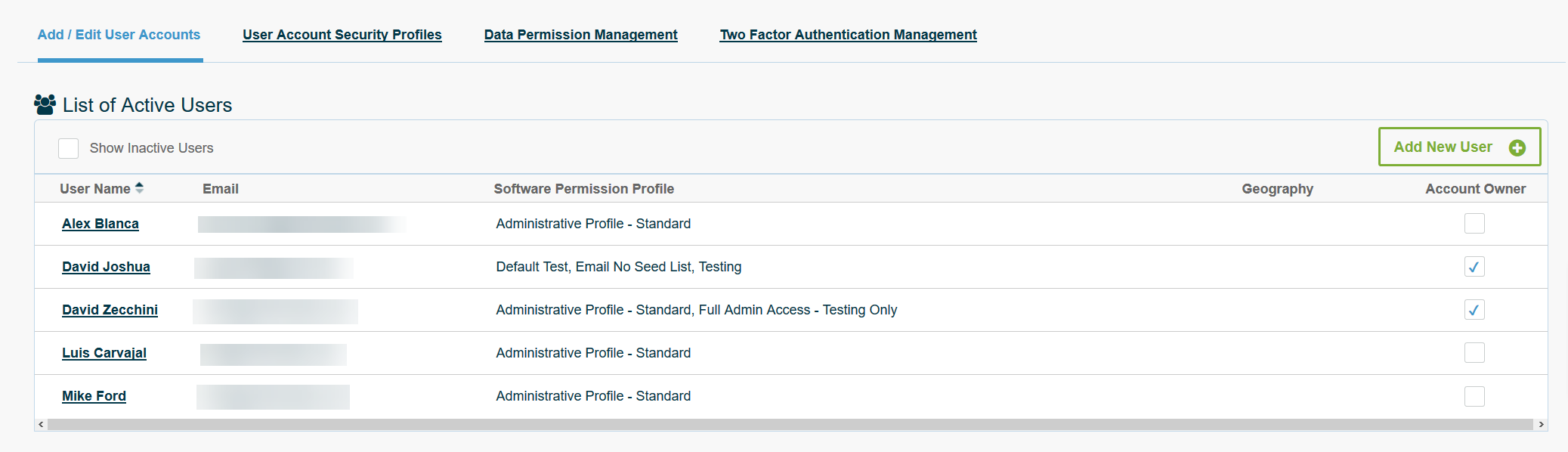This screenshot has height=452, width=1568.
Task: Open the Two Factor Authentication Management tab
Action: click(x=848, y=35)
